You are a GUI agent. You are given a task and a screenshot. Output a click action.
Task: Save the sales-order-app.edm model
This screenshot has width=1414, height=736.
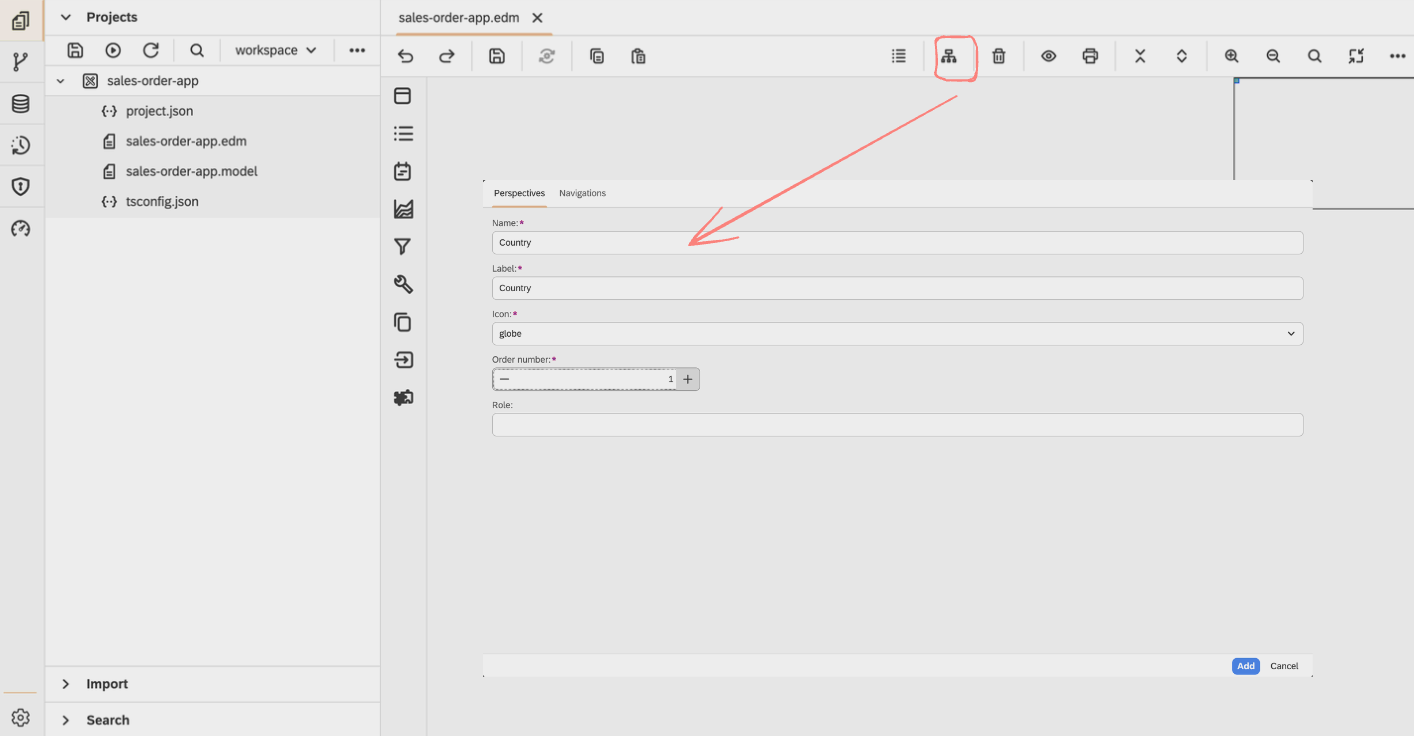[497, 56]
